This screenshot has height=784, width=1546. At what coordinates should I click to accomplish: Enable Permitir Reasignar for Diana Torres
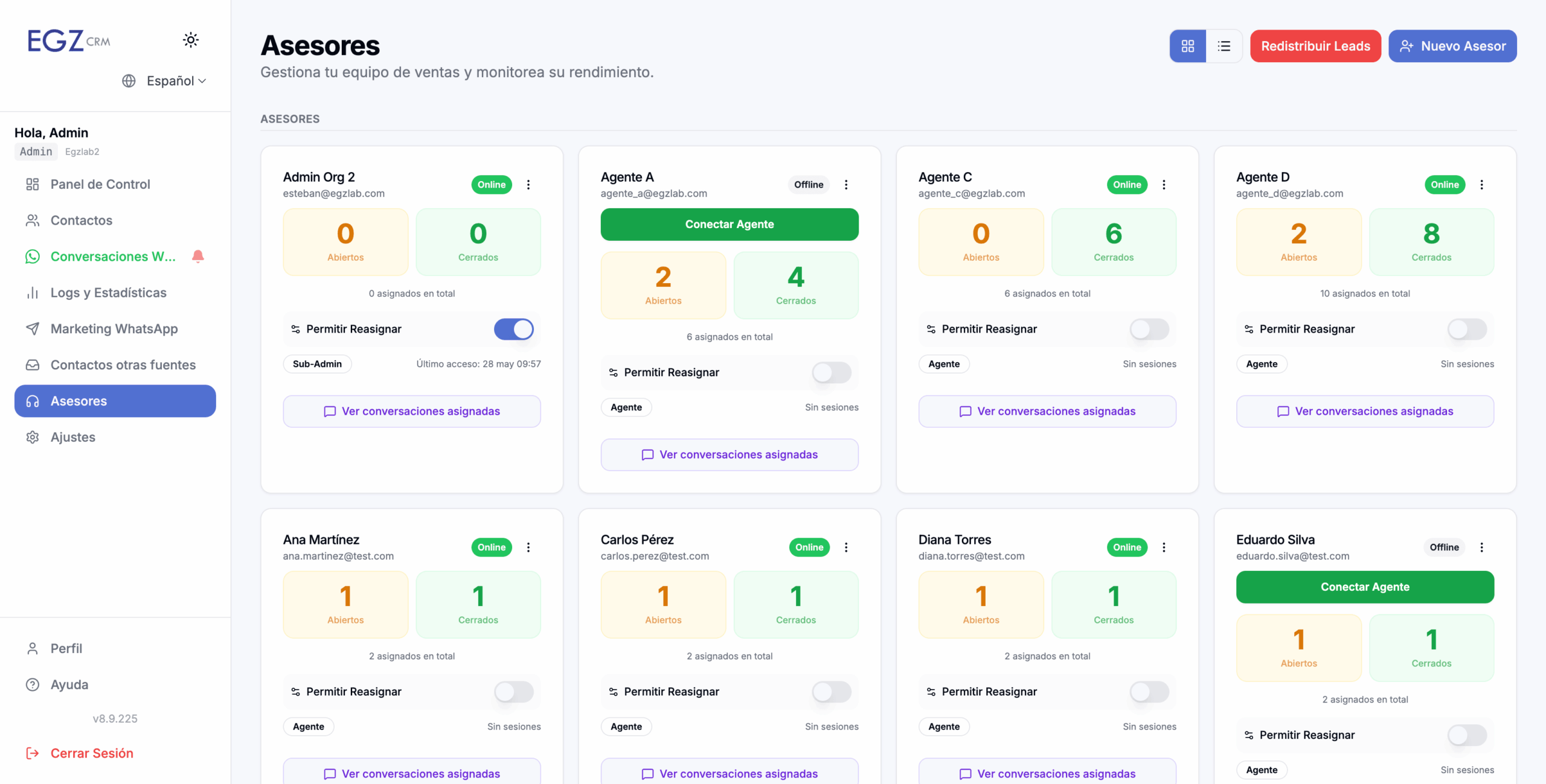tap(1149, 692)
